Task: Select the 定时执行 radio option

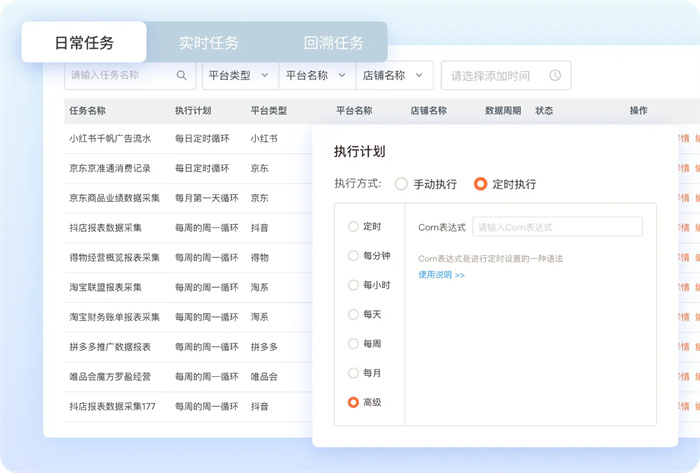Action: coord(481,184)
